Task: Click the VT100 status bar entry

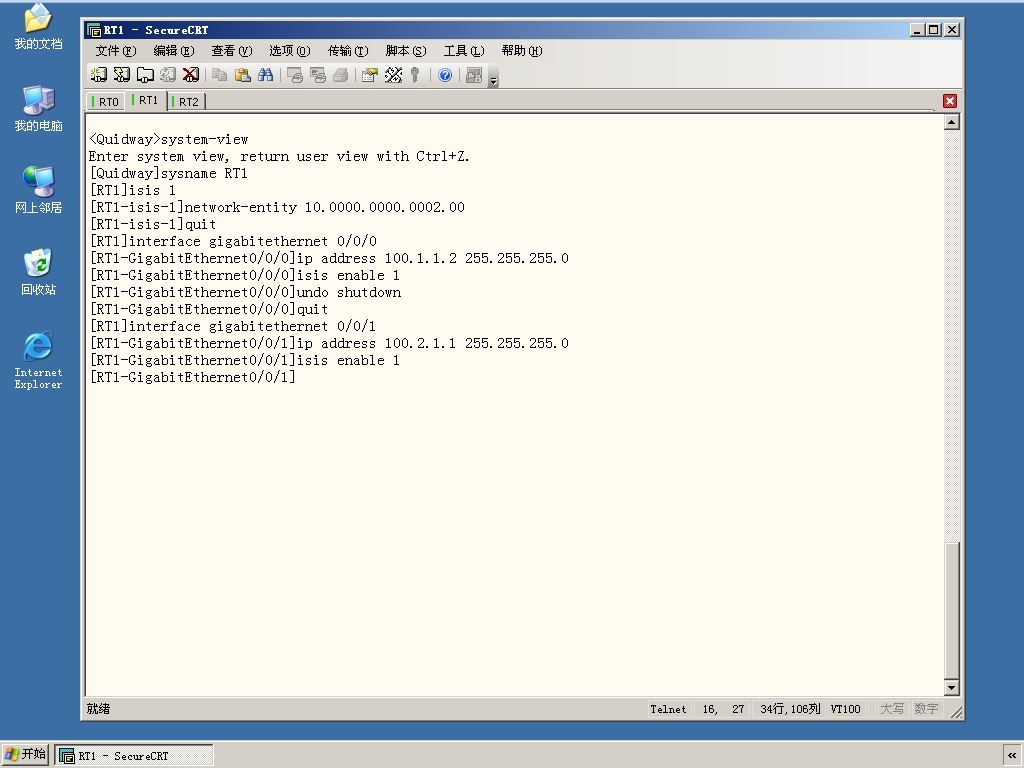Action: pos(845,709)
